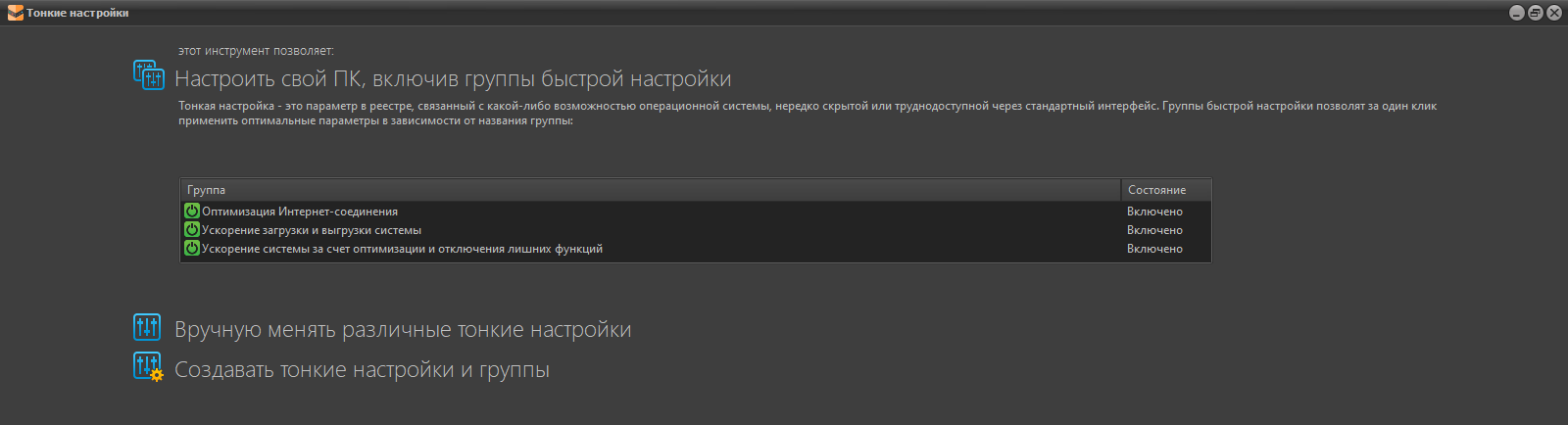Close the Тонкие настройки window
Screen dimensions: 1568x425
1554,13
